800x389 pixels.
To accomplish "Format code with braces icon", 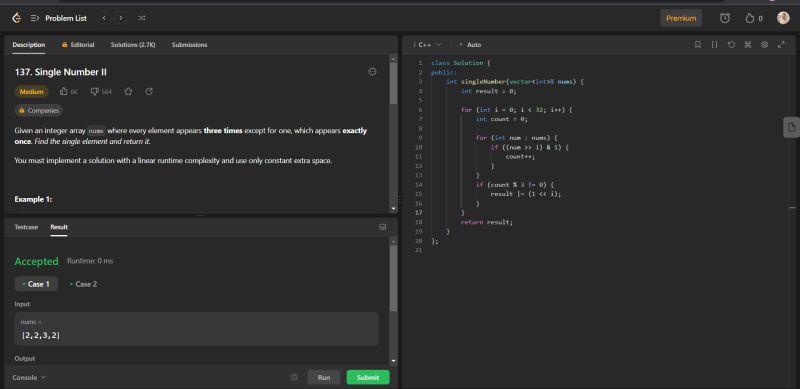I will click(x=715, y=45).
